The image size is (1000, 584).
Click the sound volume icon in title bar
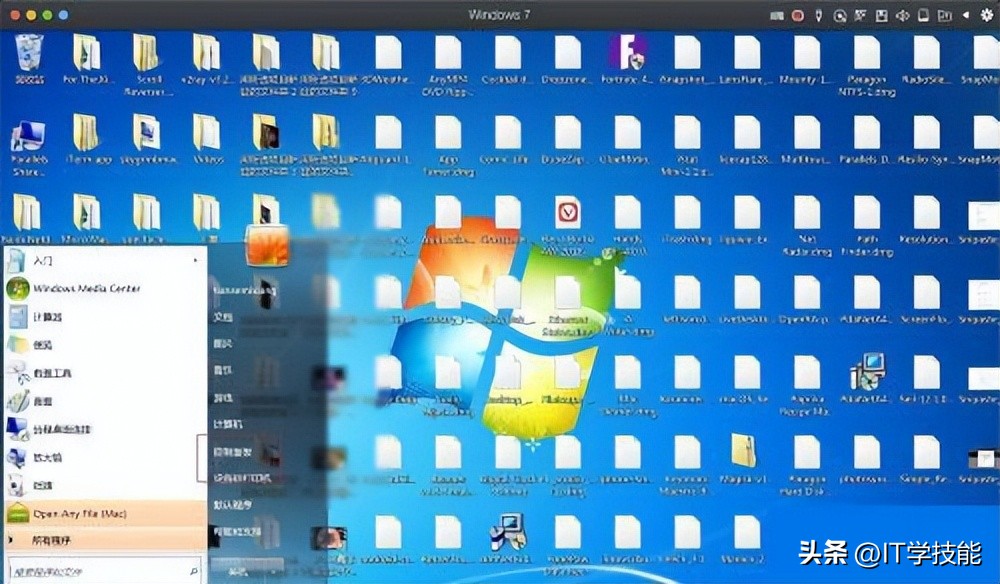click(903, 15)
